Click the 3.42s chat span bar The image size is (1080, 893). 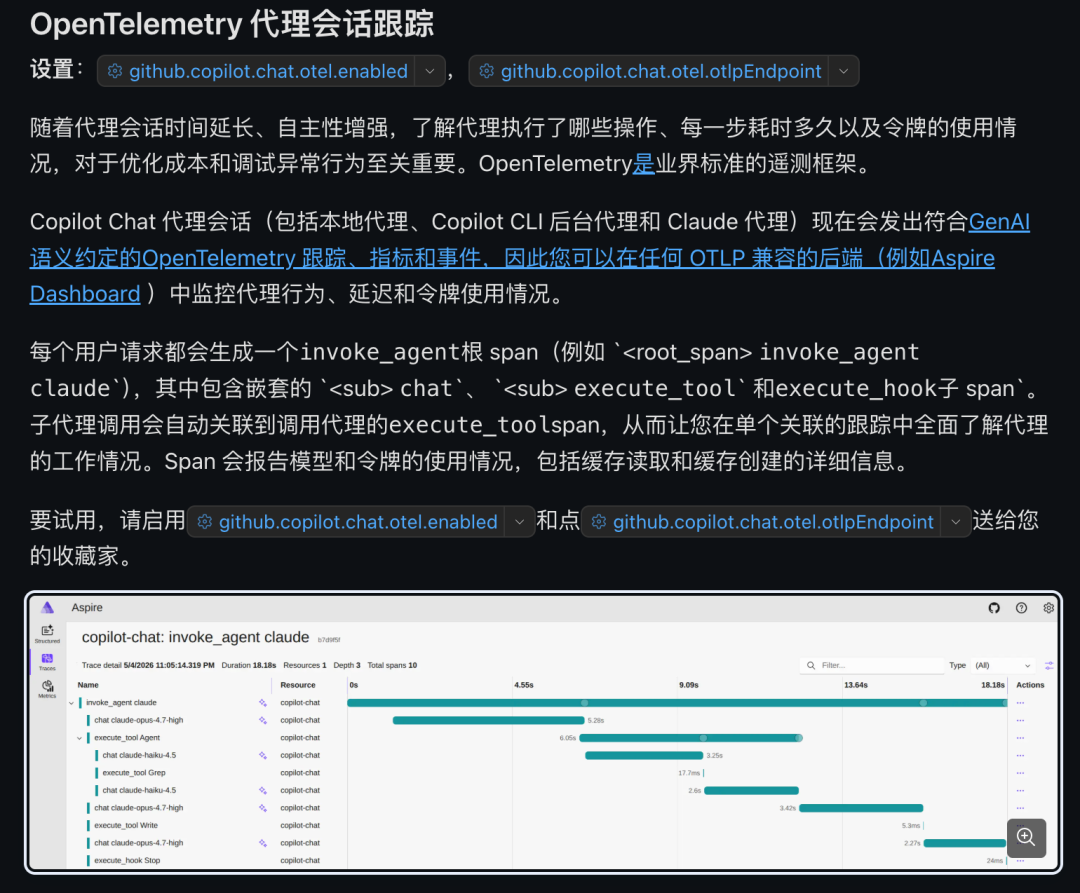[861, 808]
